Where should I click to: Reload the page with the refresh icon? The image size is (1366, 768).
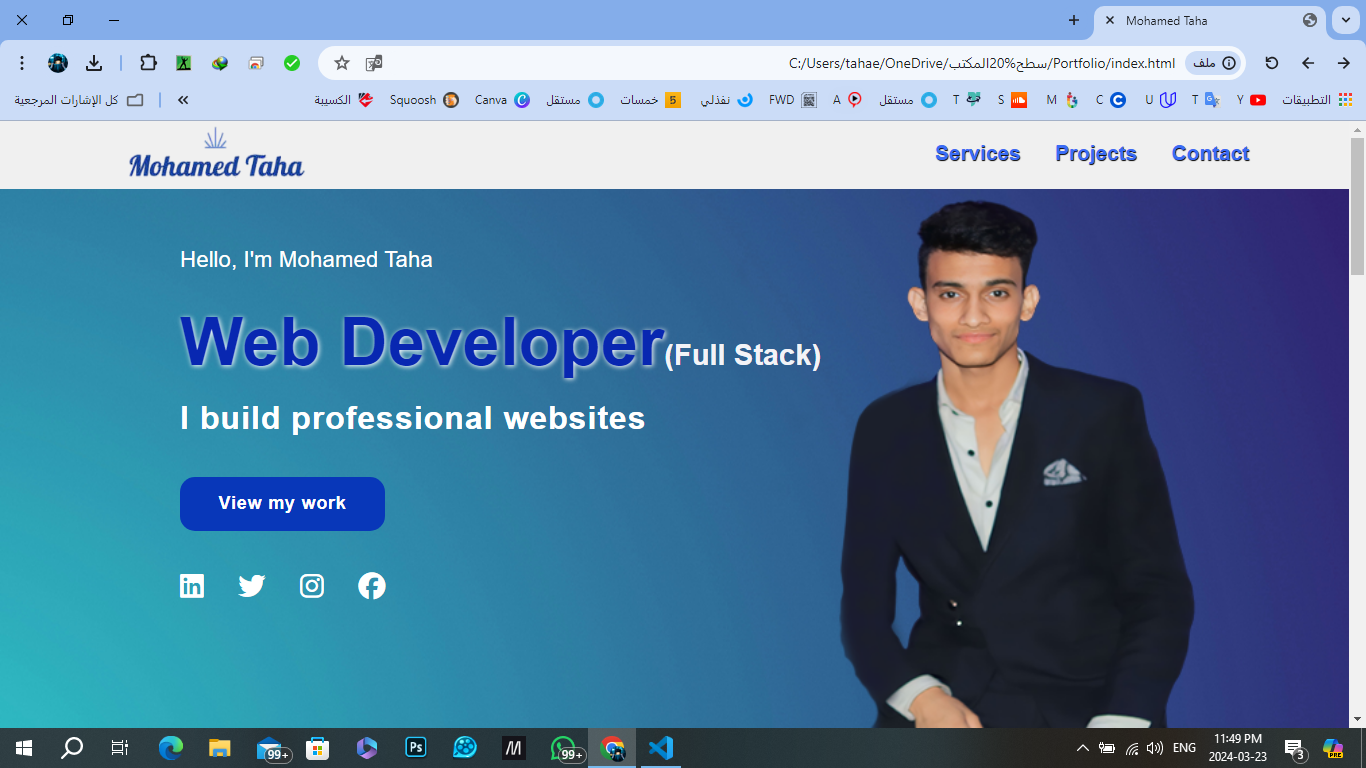[1272, 63]
